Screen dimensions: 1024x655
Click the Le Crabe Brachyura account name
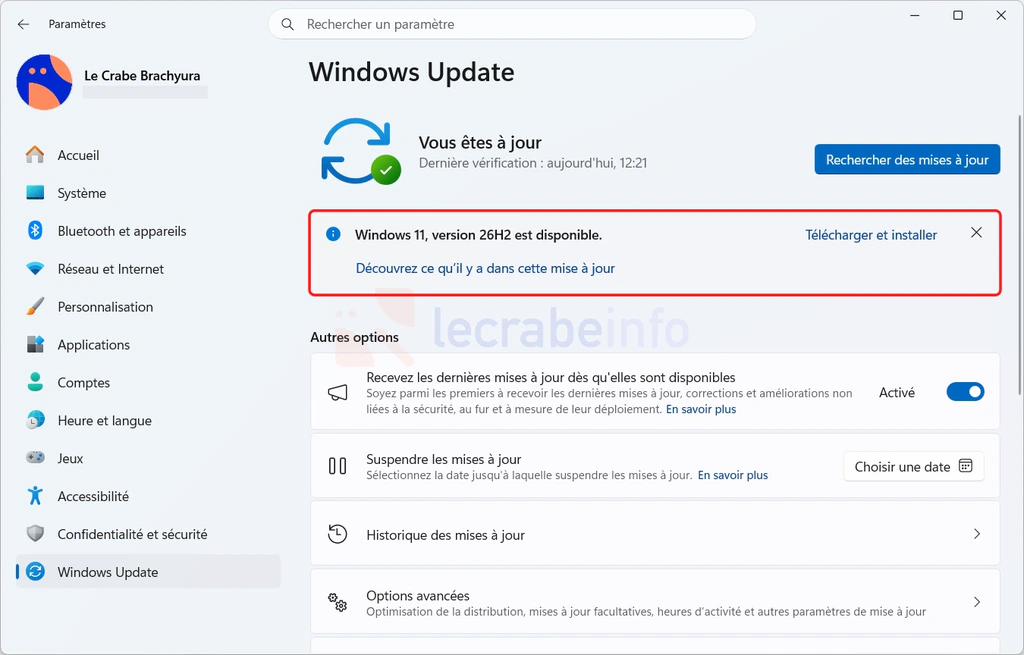pos(142,76)
